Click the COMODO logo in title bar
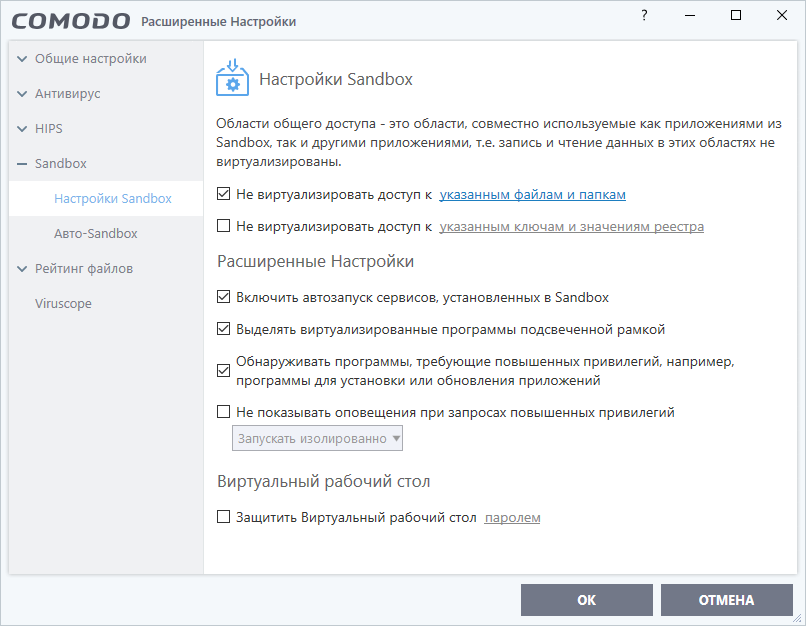Viewport: 806px width, 626px height. click(x=71, y=20)
